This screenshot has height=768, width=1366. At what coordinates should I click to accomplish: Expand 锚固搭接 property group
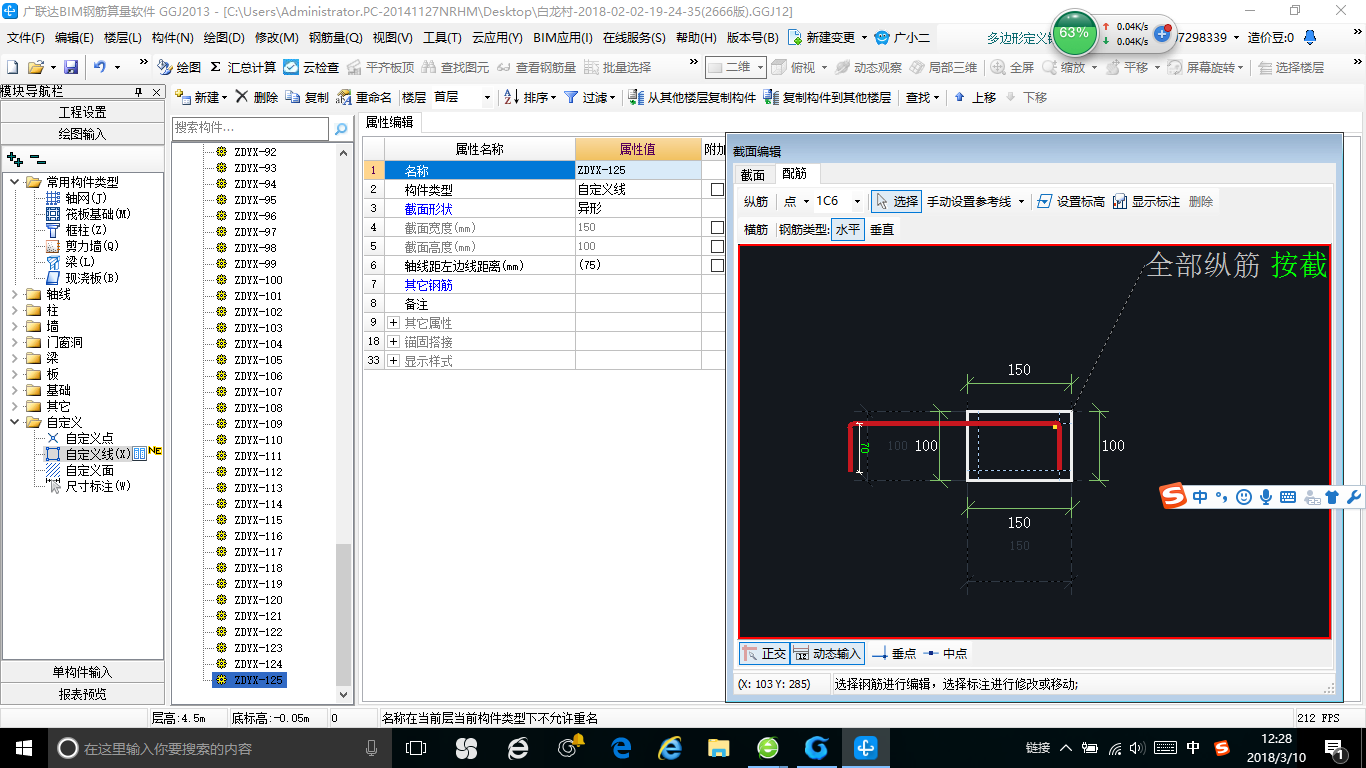click(x=393, y=342)
